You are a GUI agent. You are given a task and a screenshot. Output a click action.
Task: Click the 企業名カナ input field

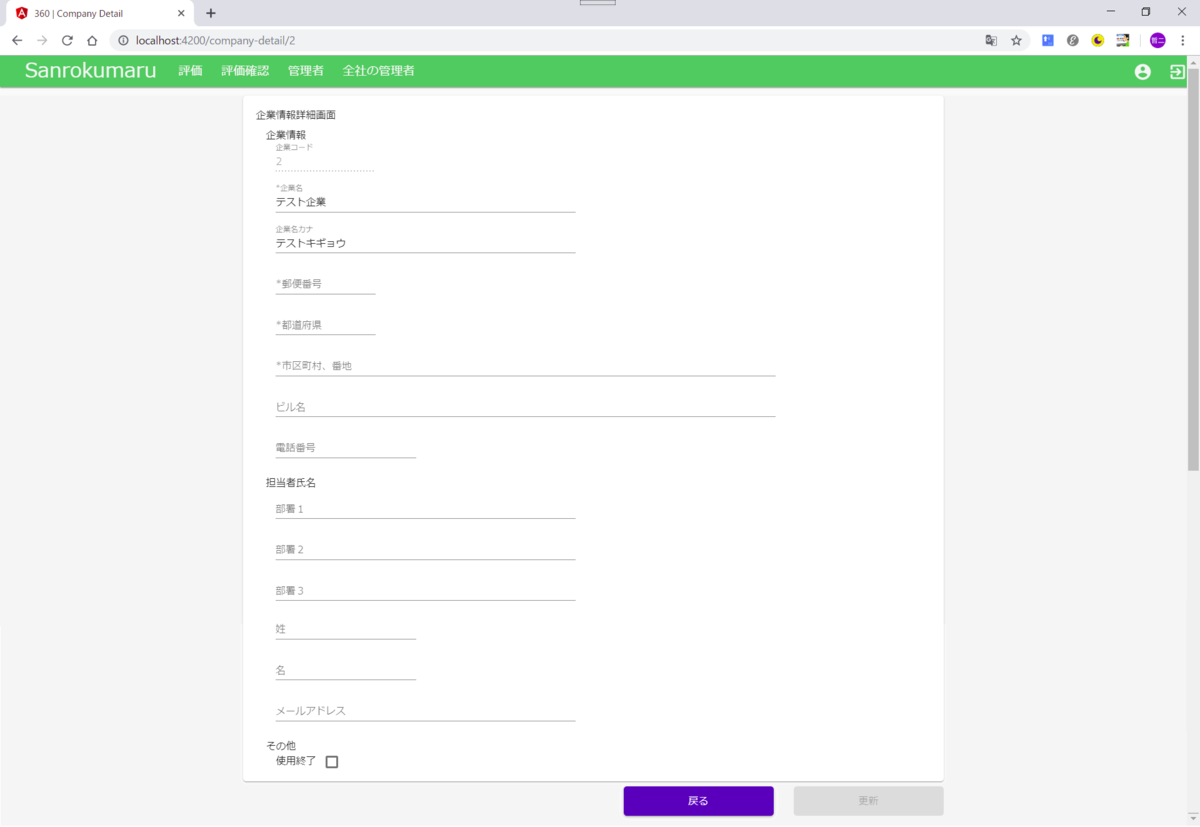pos(426,243)
